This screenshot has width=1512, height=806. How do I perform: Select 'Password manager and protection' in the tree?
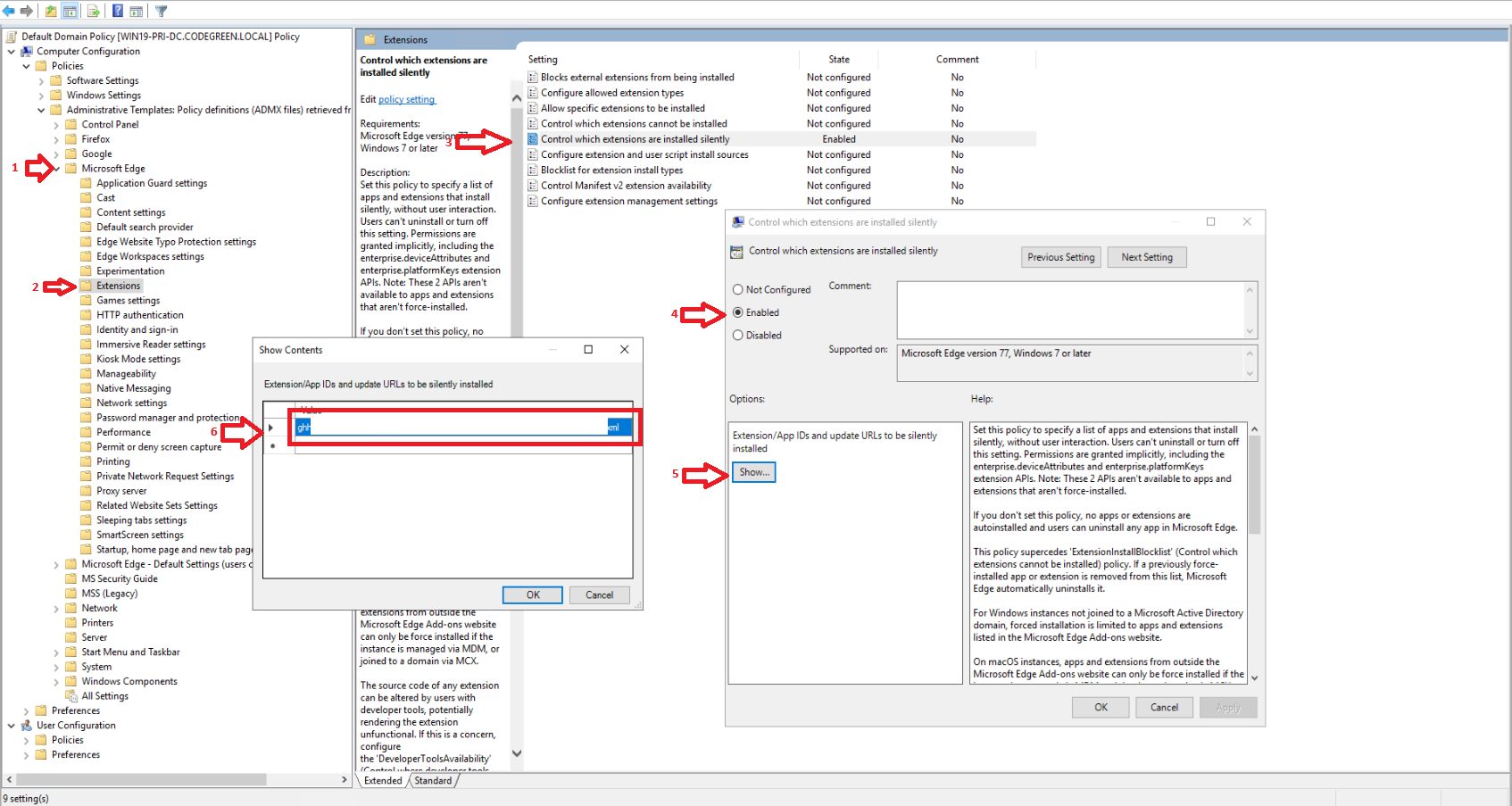pyautogui.click(x=168, y=418)
